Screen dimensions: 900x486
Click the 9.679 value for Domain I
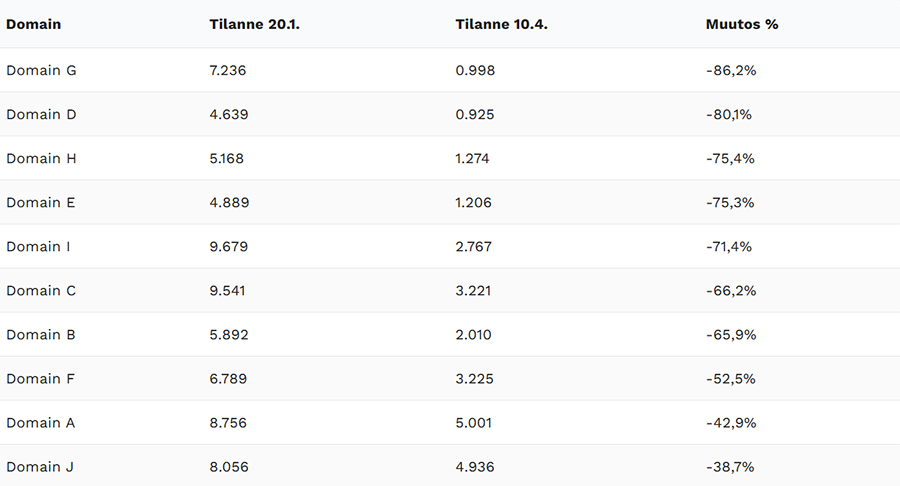(x=228, y=246)
